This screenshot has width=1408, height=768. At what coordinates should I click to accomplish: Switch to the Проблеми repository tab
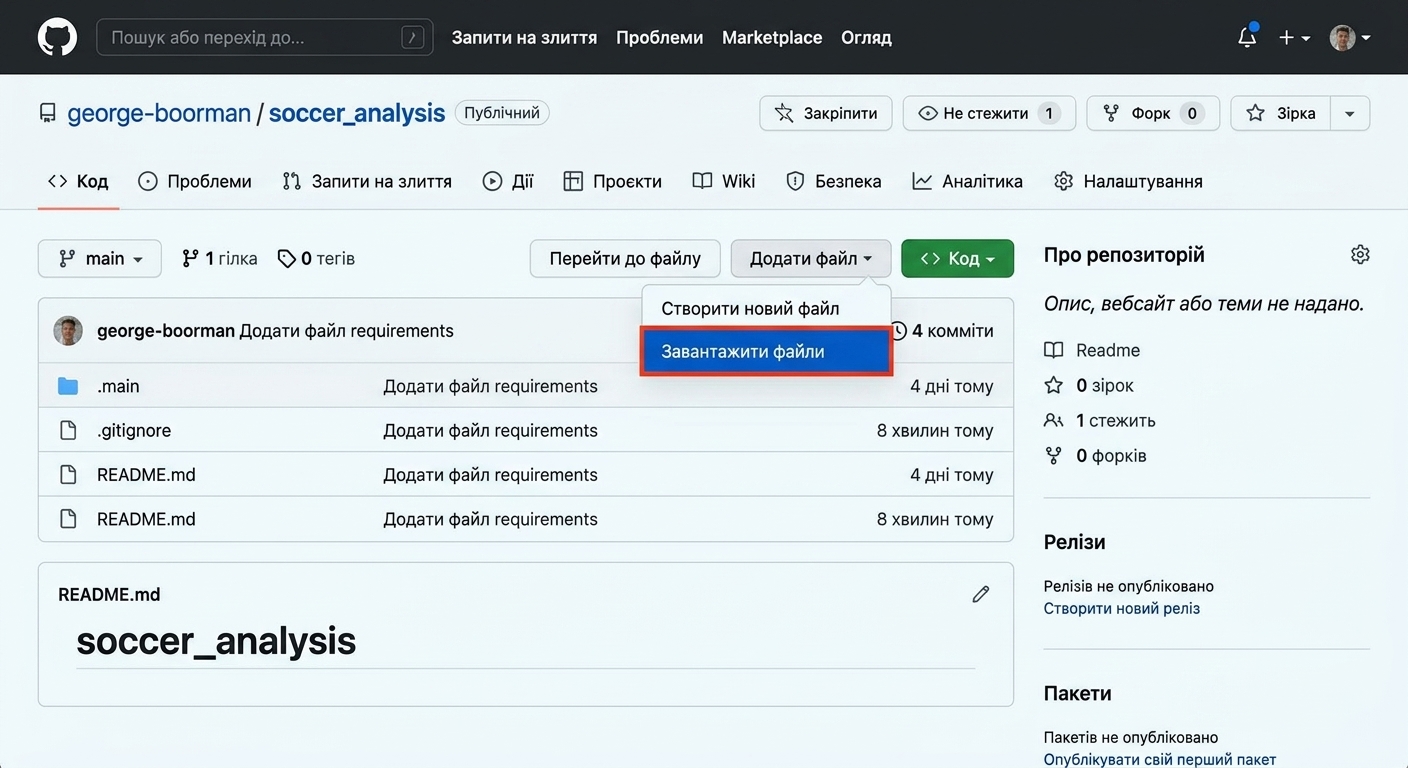195,181
